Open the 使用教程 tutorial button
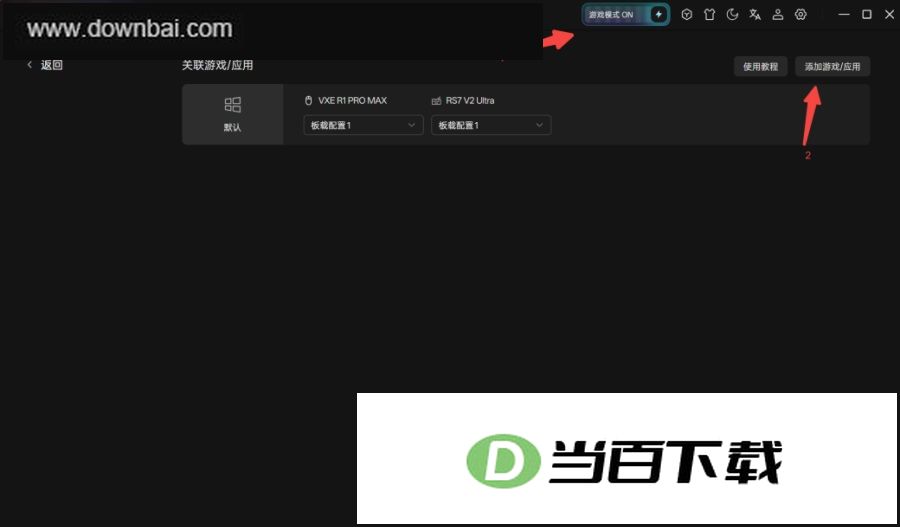The height and width of the screenshot is (527, 900). click(761, 67)
